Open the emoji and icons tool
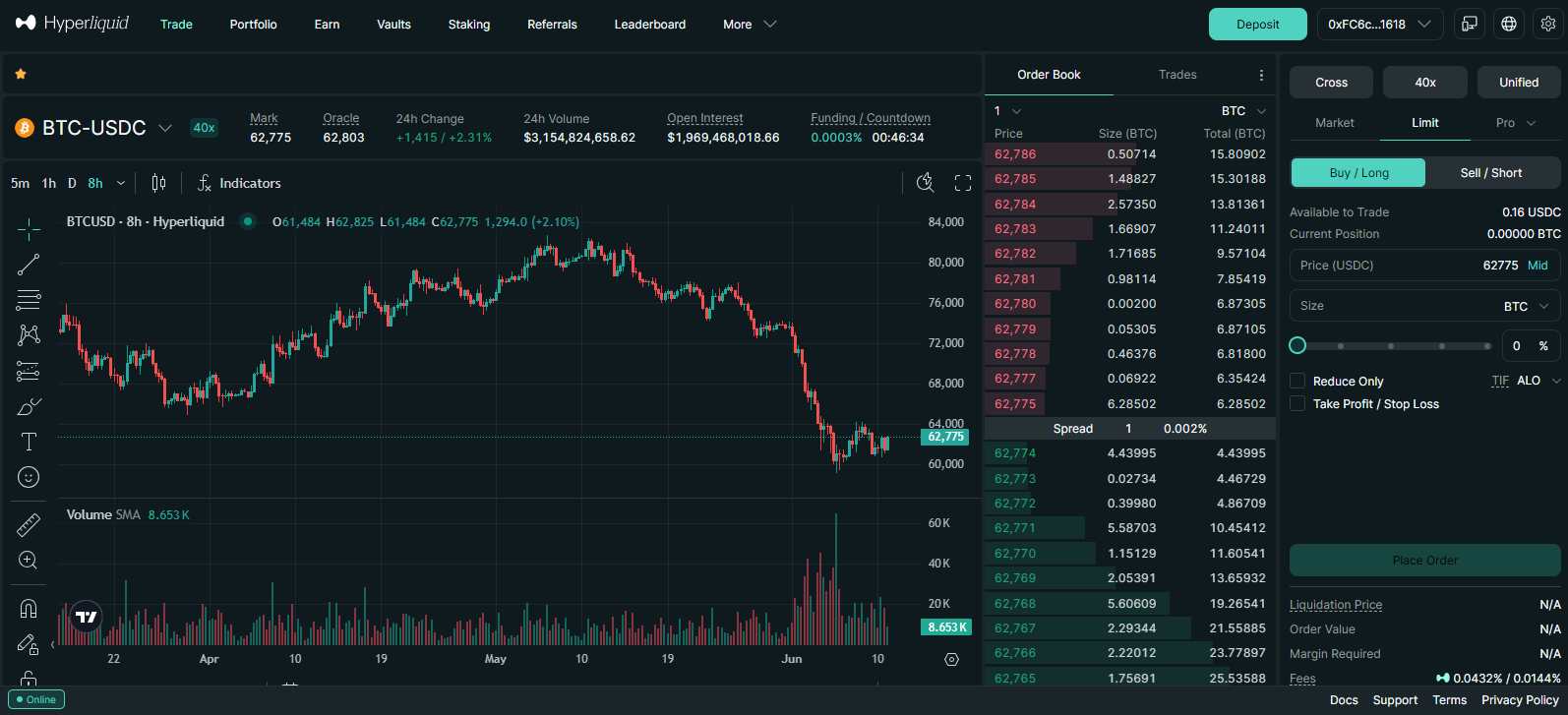1568x715 pixels. [x=29, y=477]
